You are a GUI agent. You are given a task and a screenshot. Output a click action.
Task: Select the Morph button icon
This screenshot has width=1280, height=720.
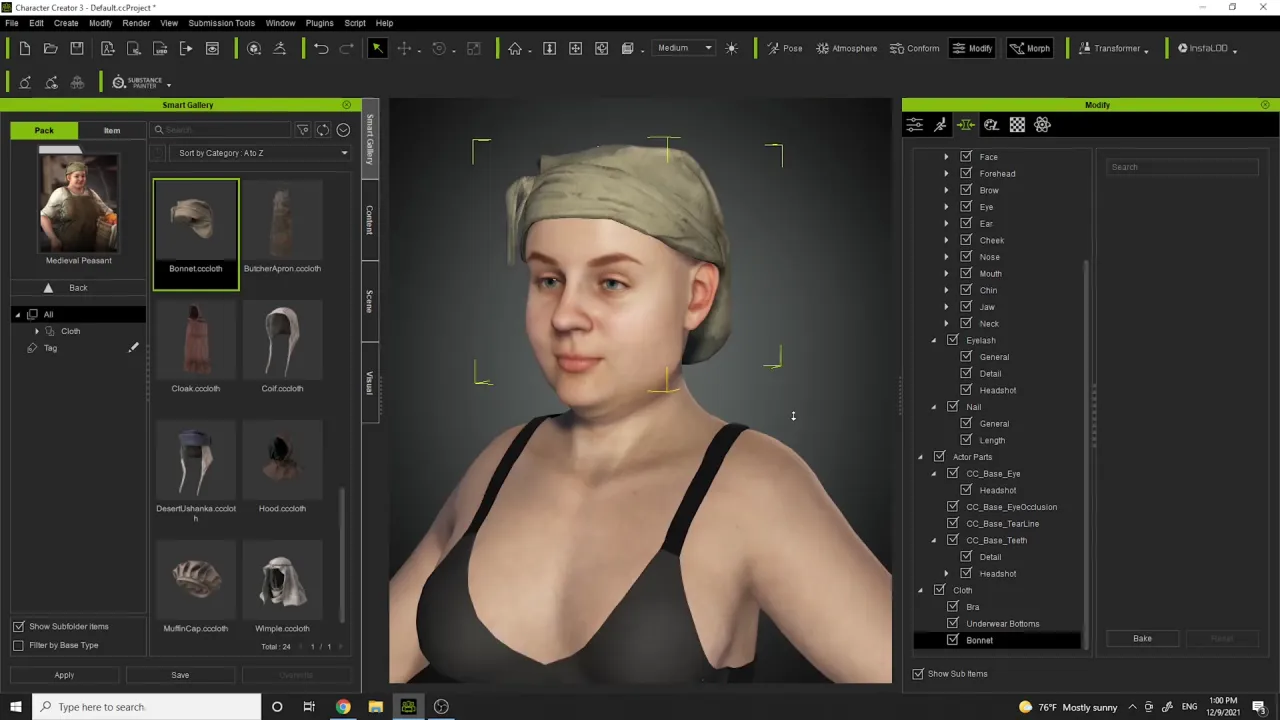[x=1029, y=48]
